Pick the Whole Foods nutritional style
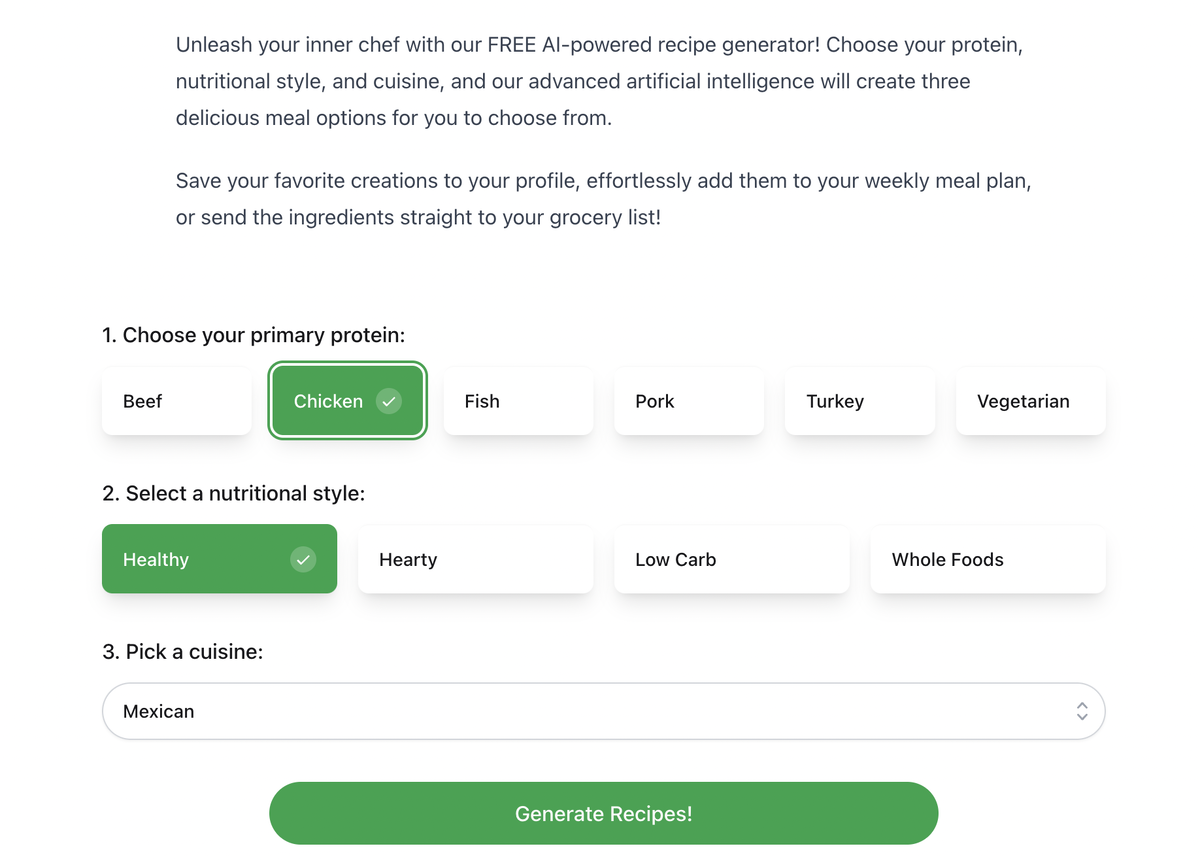This screenshot has width=1200, height=861. 987,559
